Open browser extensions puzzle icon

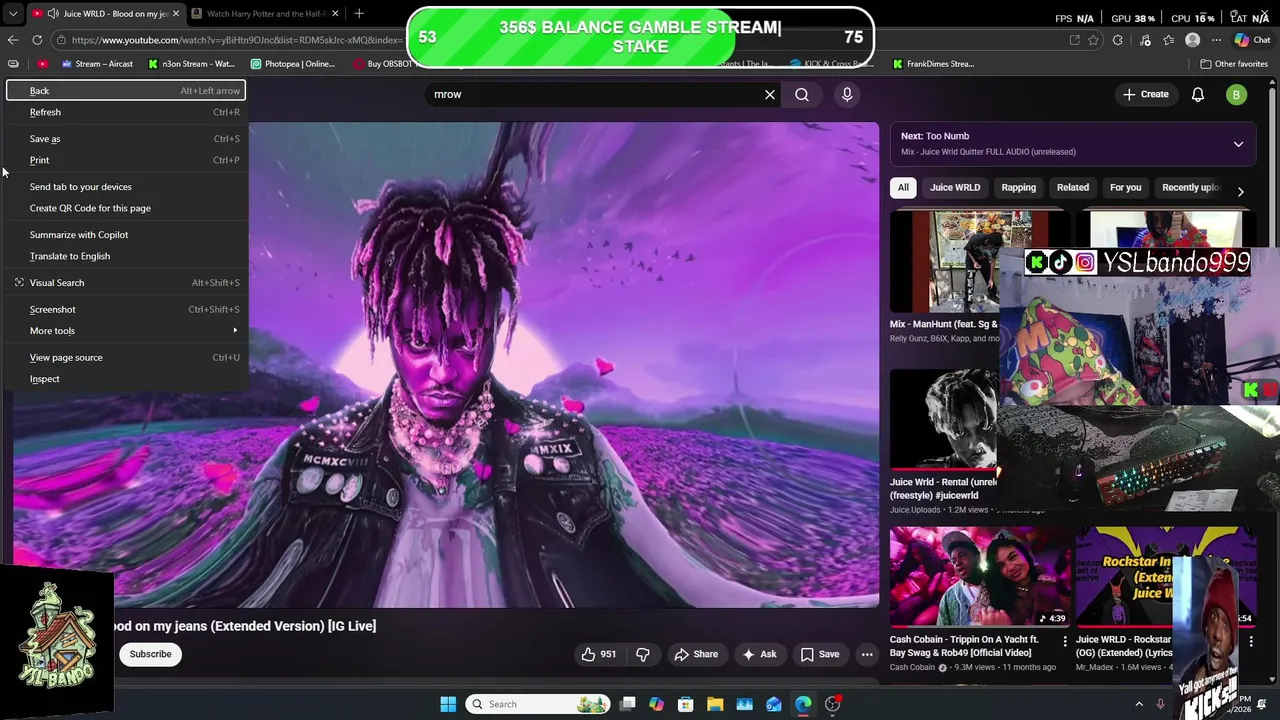point(1118,40)
